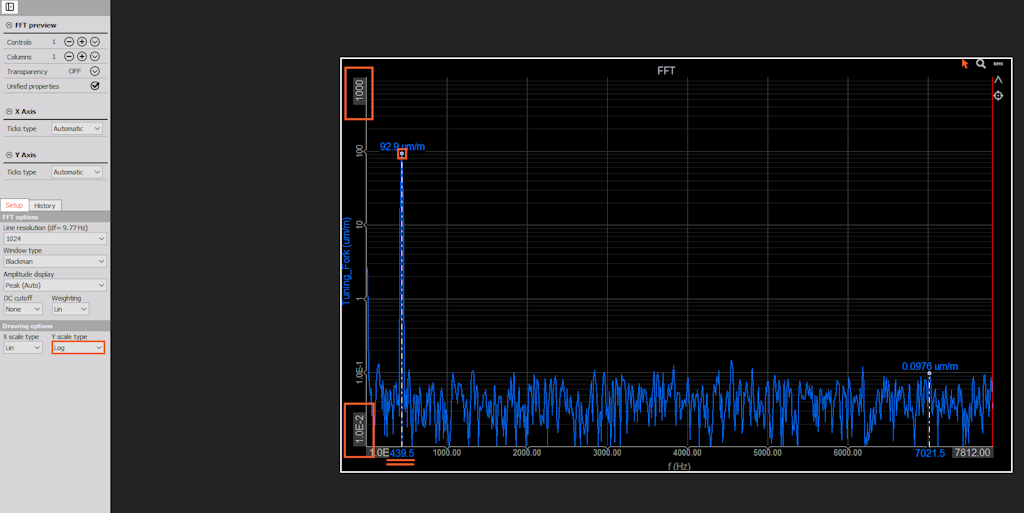Collapse the X Axis section
This screenshot has width=1024, height=513.
(x=9, y=112)
